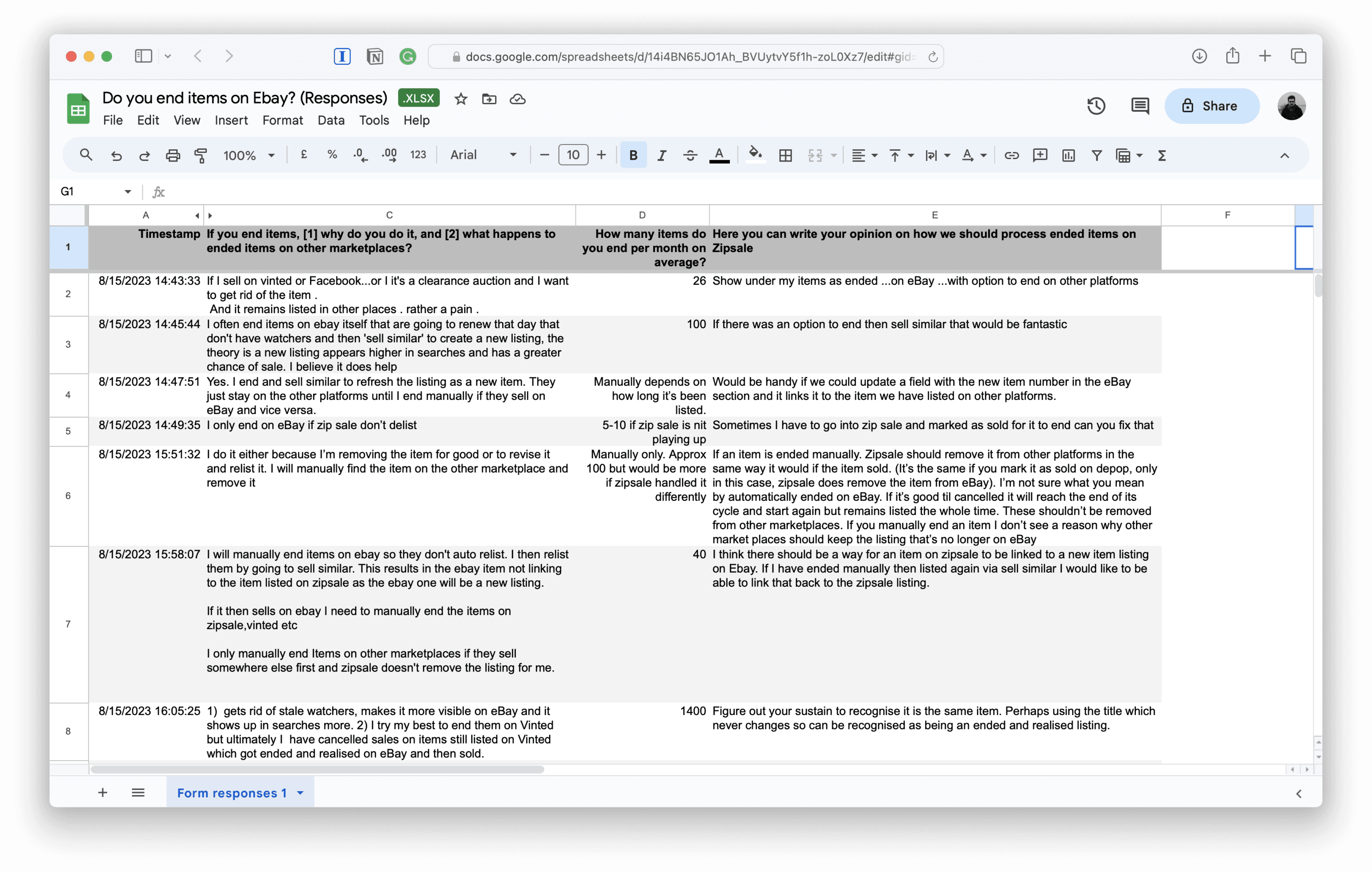The width and height of the screenshot is (1372, 872).
Task: Toggle strikethrough formatting
Action: (x=689, y=155)
